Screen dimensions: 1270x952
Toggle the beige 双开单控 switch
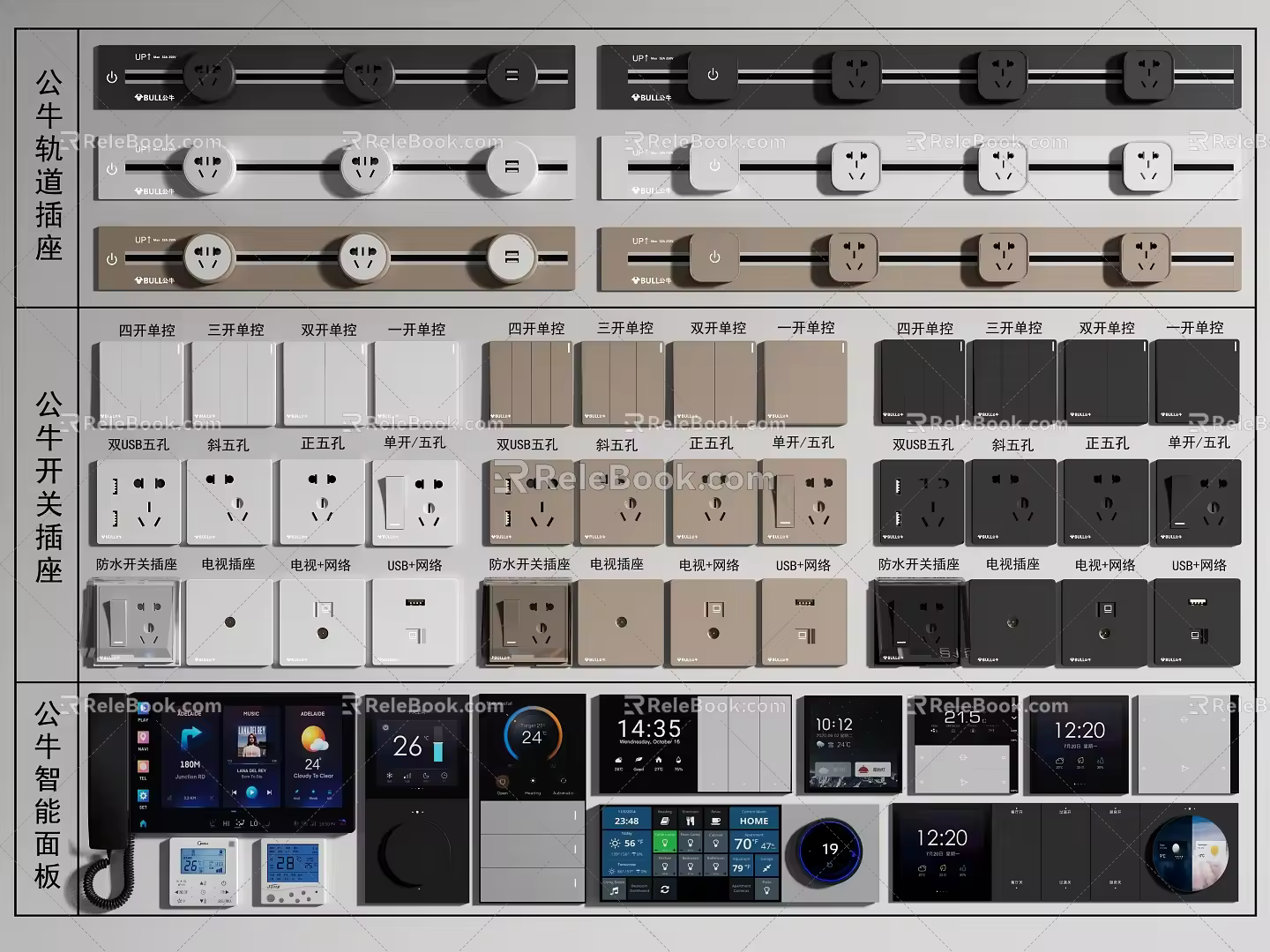(x=713, y=383)
